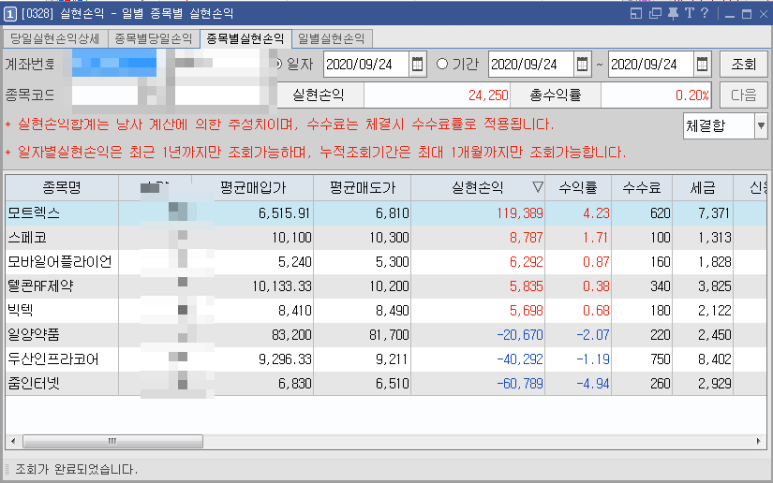
Task: Click the 일자 date field showing 2020/09/24
Action: click(x=366, y=64)
